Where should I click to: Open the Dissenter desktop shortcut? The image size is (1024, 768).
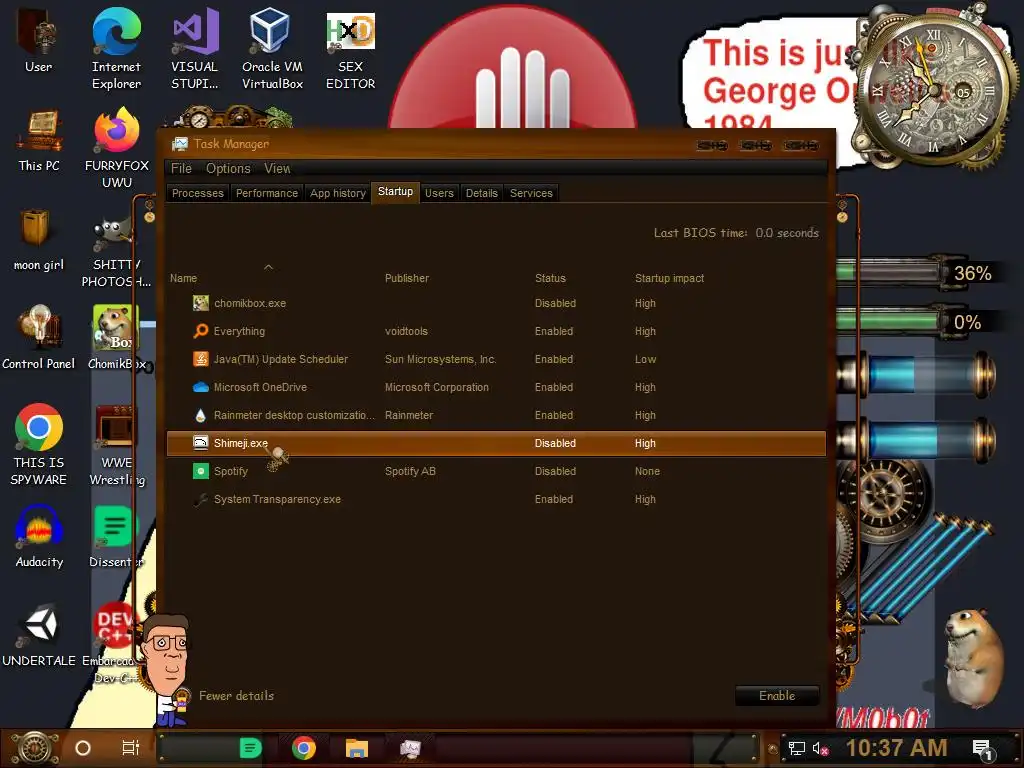point(116,536)
